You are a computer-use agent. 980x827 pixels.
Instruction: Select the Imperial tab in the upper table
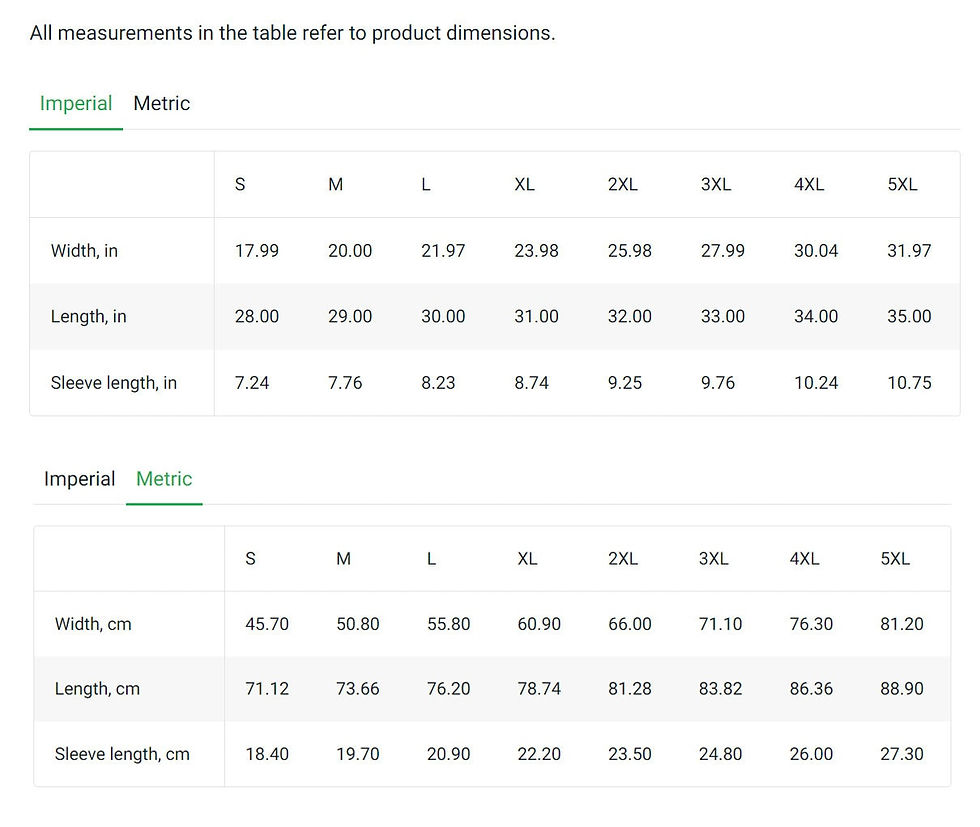pos(76,103)
